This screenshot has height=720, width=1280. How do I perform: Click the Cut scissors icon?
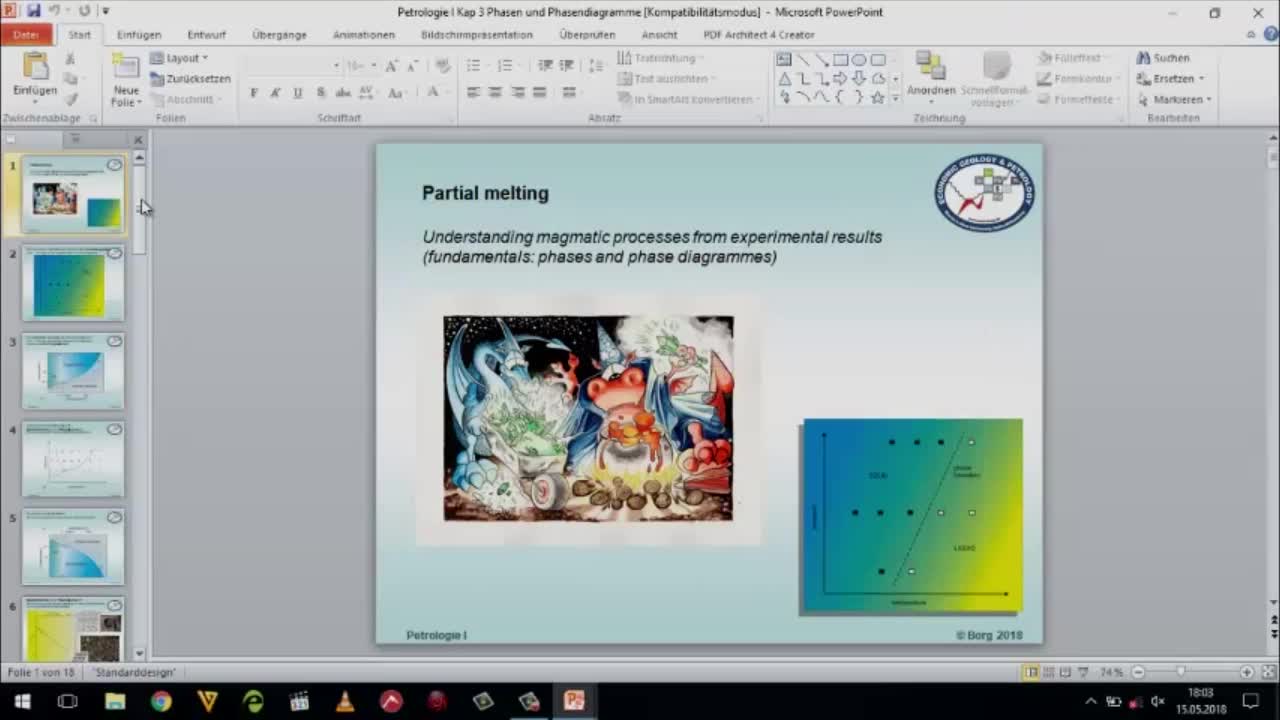point(70,59)
